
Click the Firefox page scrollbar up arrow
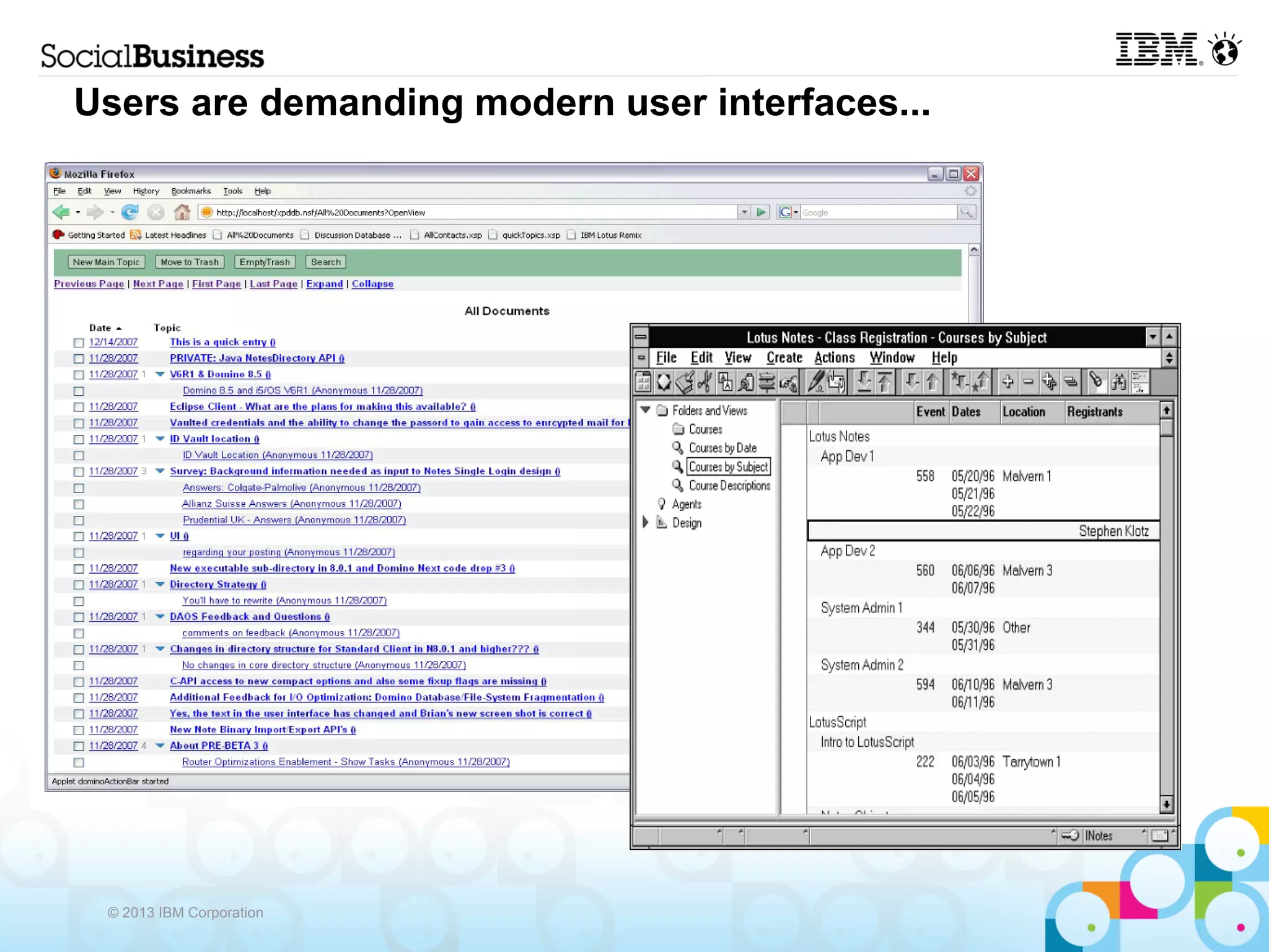tap(974, 250)
